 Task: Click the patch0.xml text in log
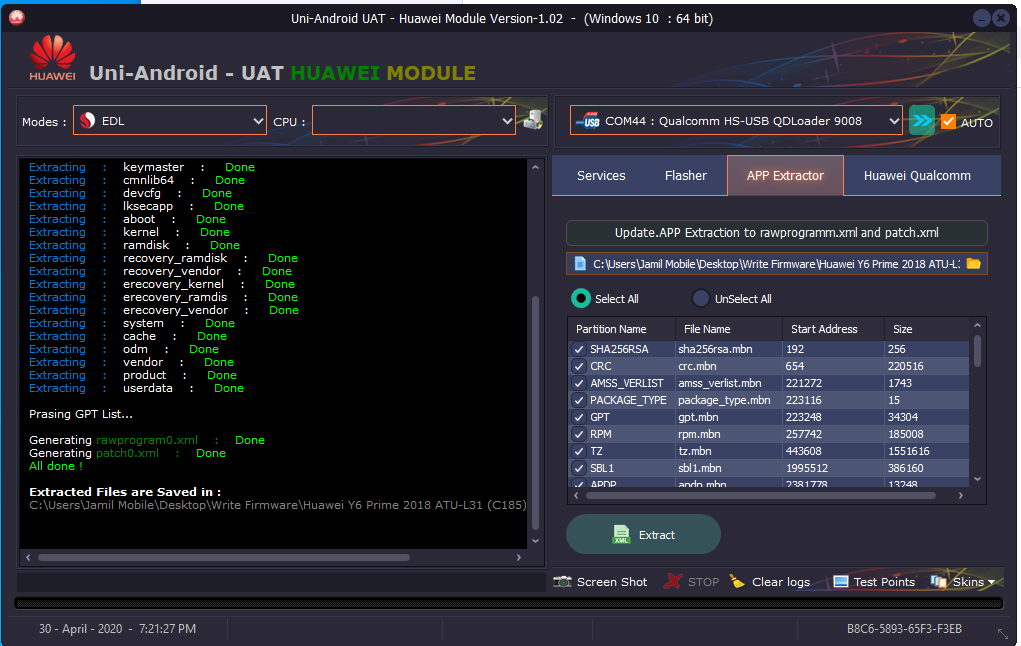coord(127,453)
